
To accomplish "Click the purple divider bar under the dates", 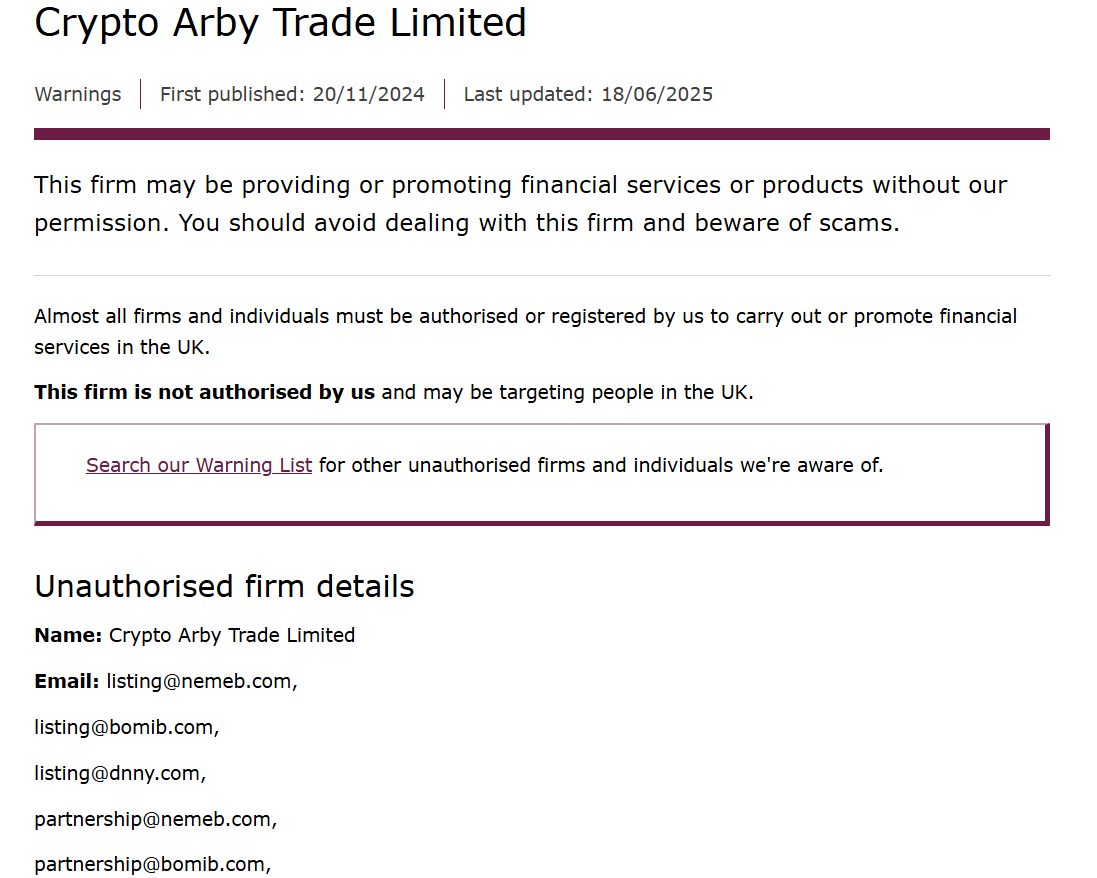I will pos(542,134).
